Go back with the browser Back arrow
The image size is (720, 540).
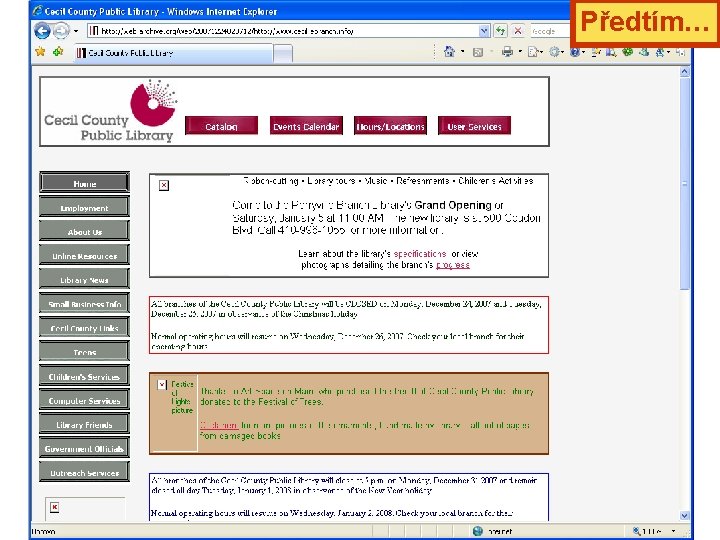point(42,31)
